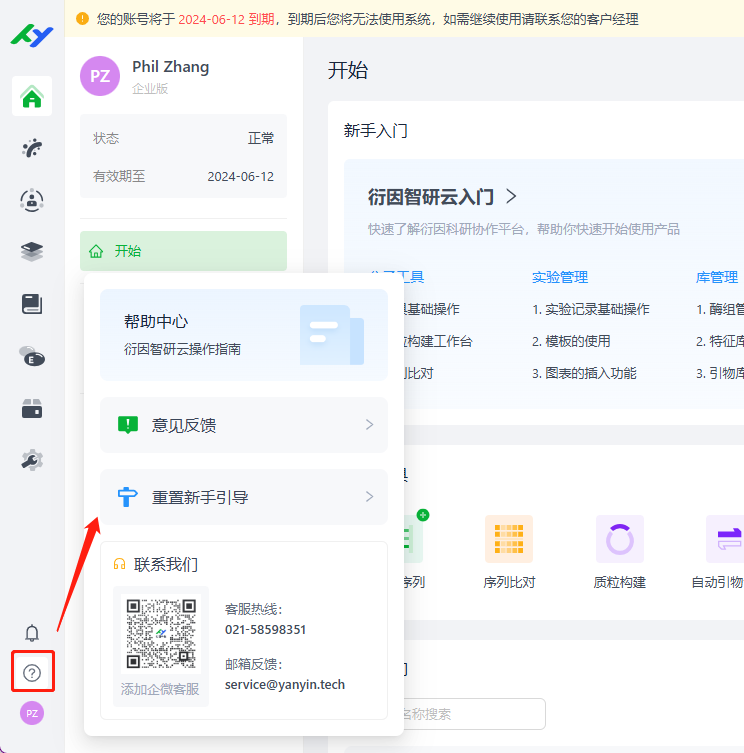The width and height of the screenshot is (744, 753).
Task: Click the name search input field
Action: pyautogui.click(x=473, y=714)
